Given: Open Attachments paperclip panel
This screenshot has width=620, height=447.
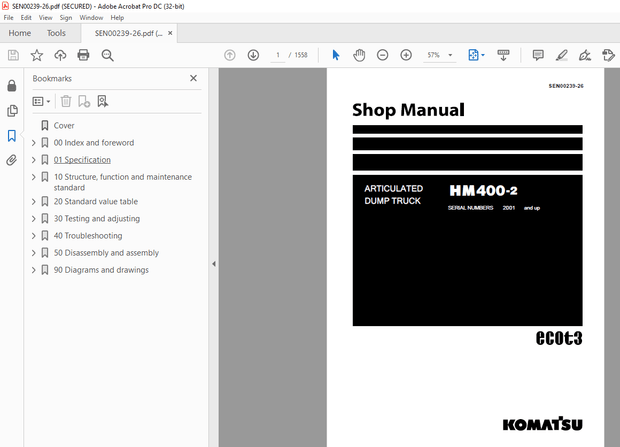Looking at the screenshot, I should pyautogui.click(x=12, y=160).
